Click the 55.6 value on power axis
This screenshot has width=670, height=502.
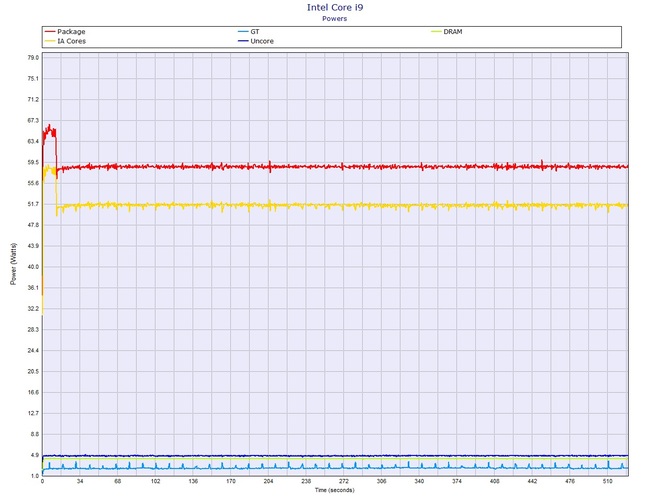[x=33, y=183]
